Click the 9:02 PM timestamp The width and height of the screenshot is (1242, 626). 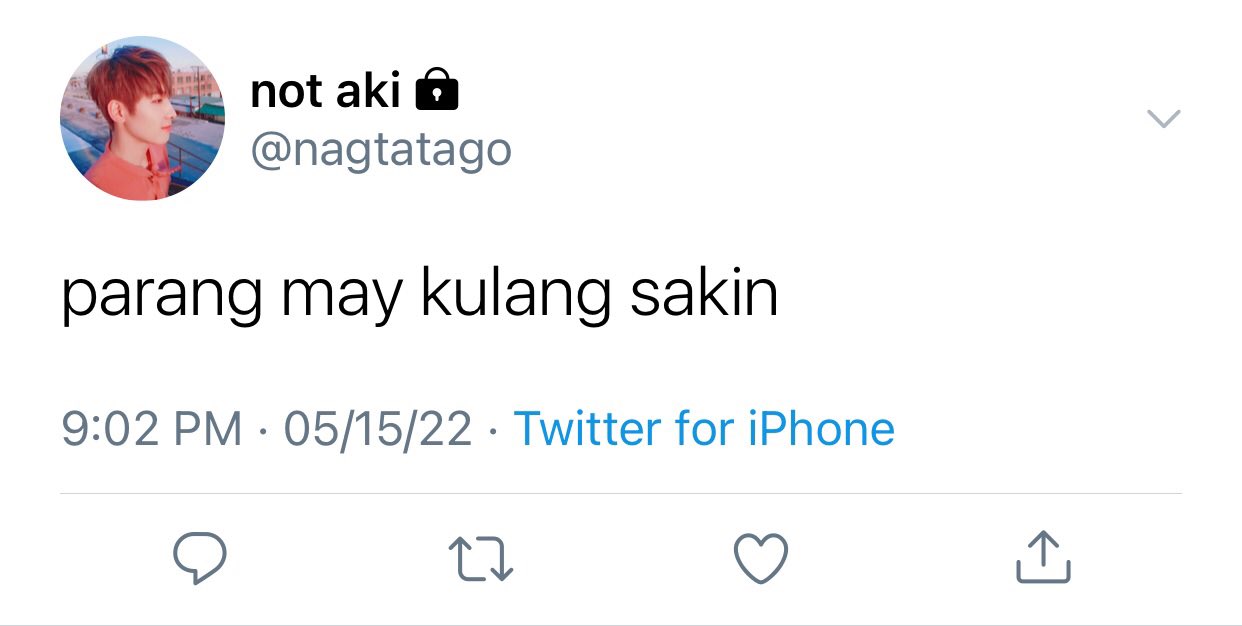(152, 429)
